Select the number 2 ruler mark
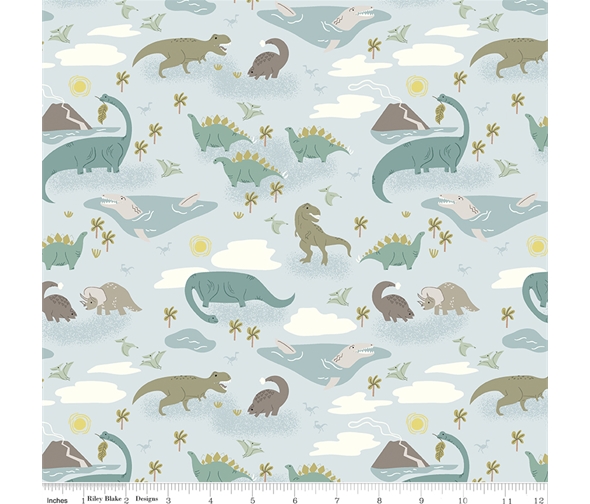590x504 pixels. point(126,501)
